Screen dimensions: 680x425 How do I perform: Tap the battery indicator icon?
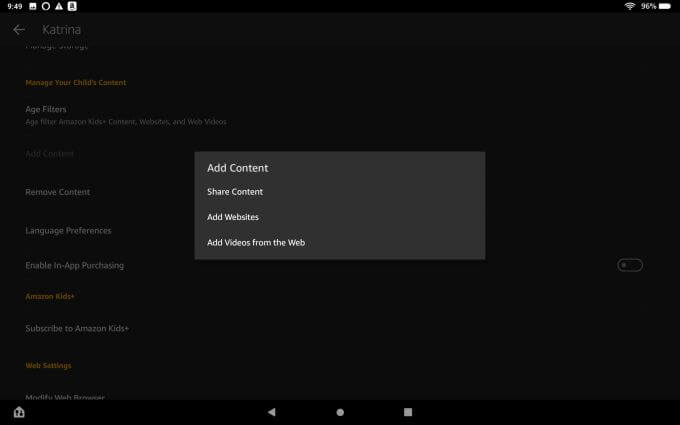(665, 6)
